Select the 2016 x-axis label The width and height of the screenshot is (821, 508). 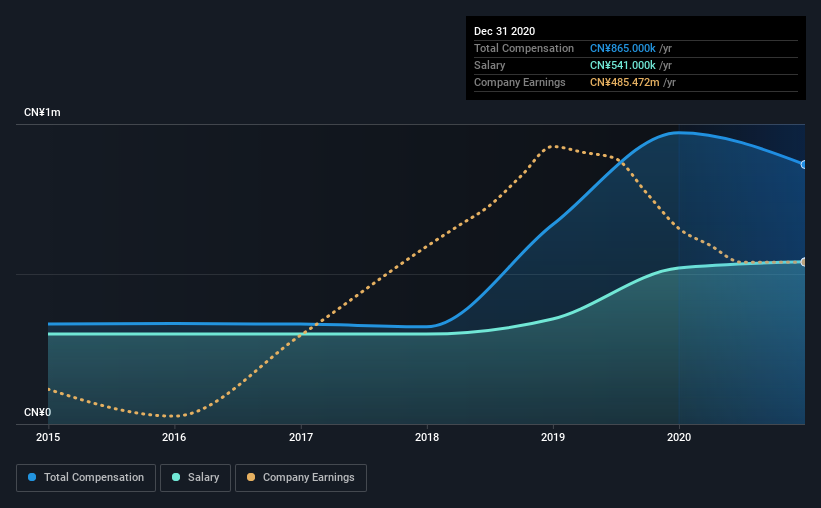(174, 437)
